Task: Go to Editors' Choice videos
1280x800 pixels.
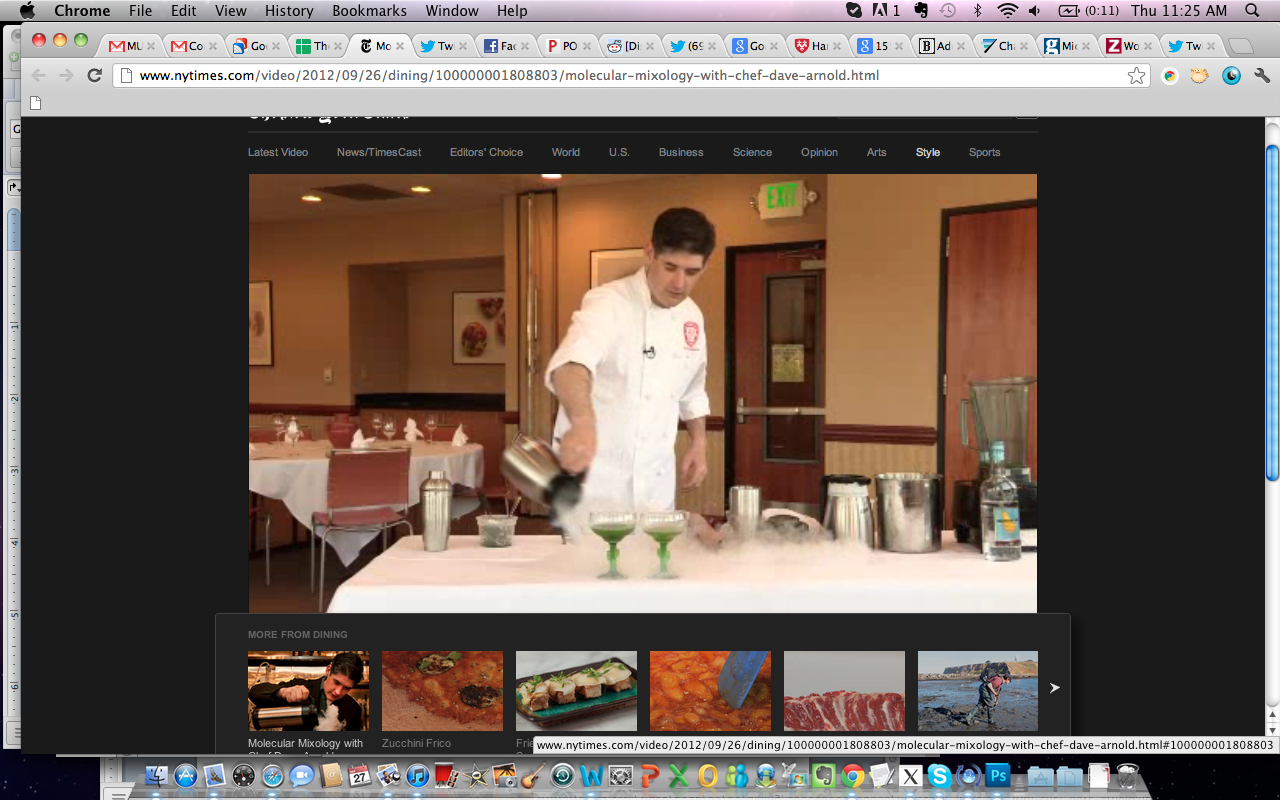Action: [x=486, y=152]
